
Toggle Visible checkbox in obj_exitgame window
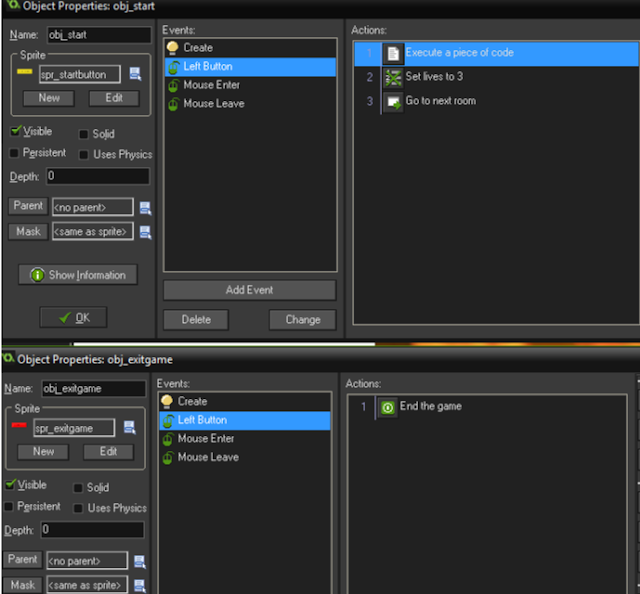[10, 485]
